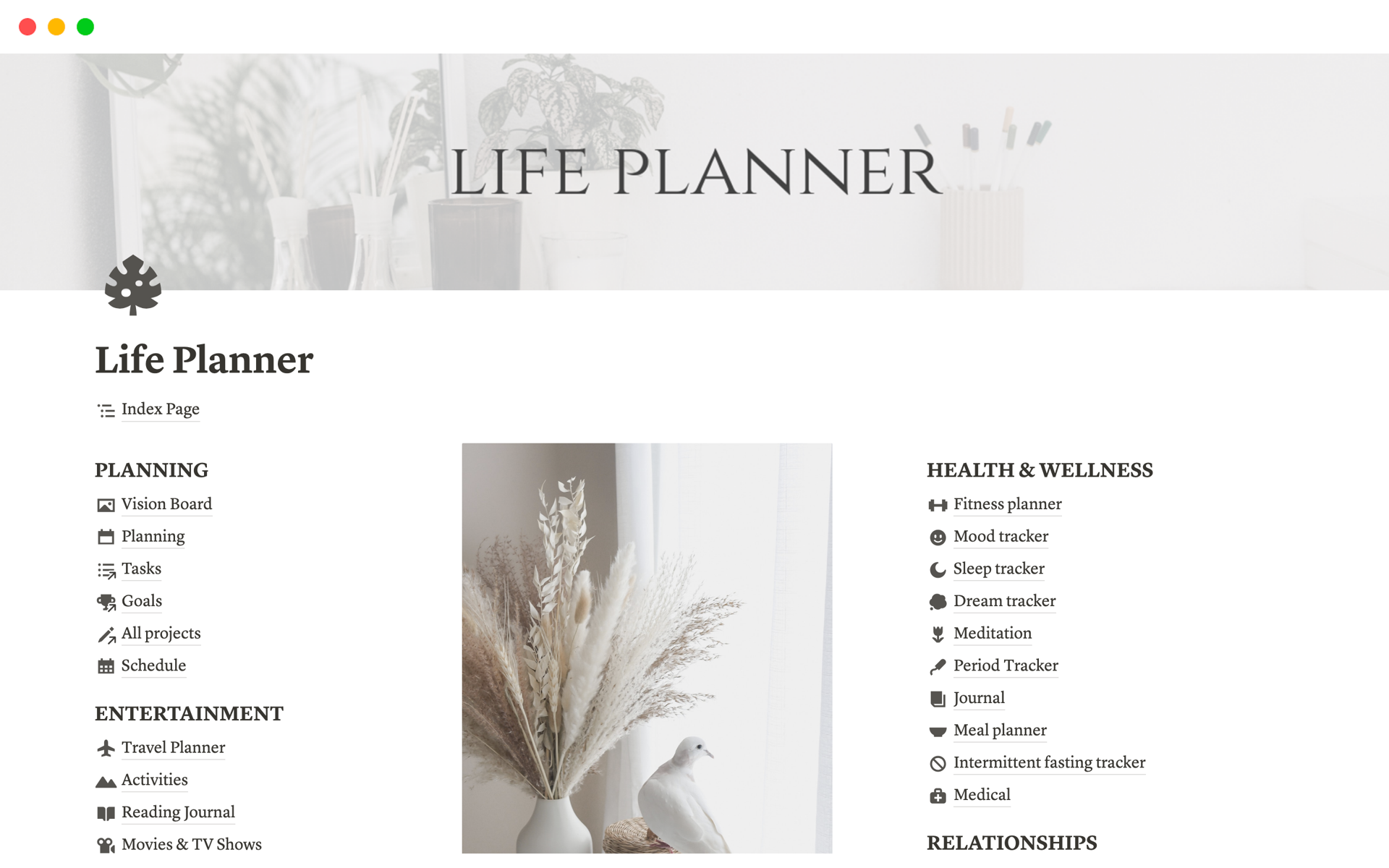Expand the PLANNING section

pos(151,469)
